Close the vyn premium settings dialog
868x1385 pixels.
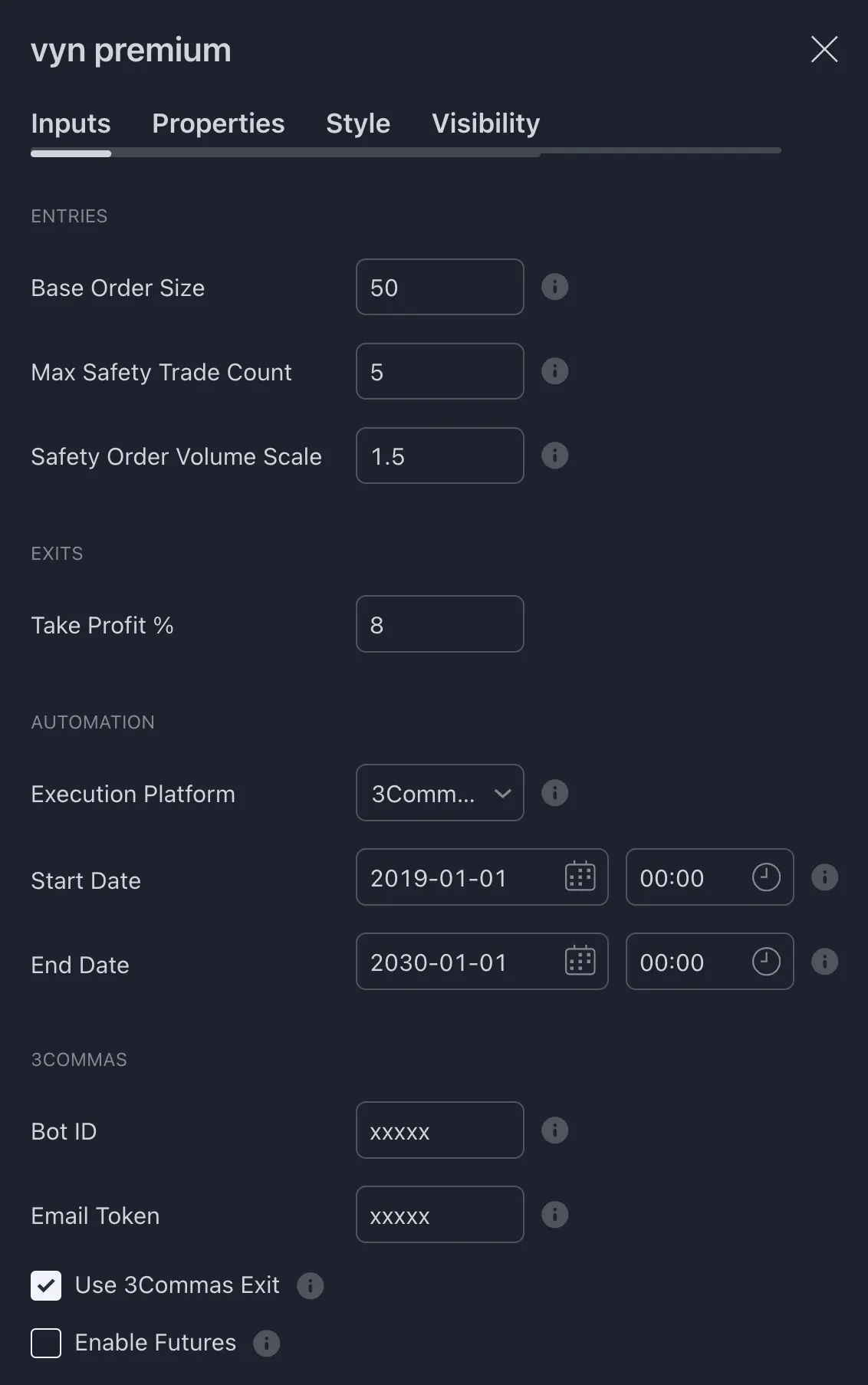click(824, 48)
